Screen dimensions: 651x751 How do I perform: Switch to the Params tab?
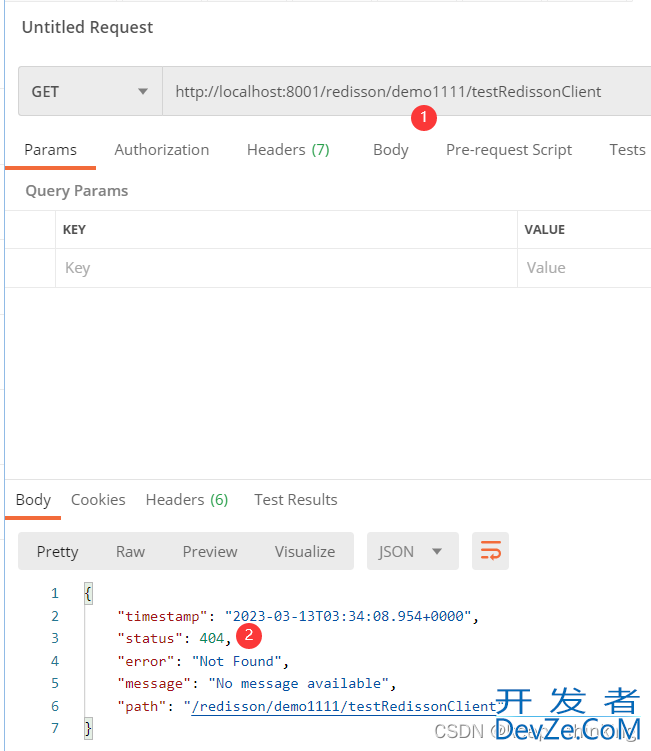[50, 150]
